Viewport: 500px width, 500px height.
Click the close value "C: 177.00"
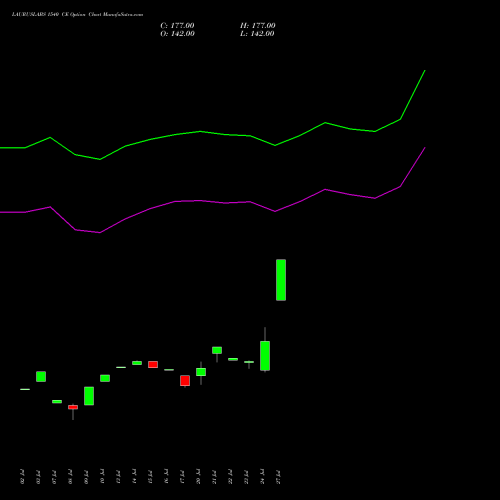177,26
